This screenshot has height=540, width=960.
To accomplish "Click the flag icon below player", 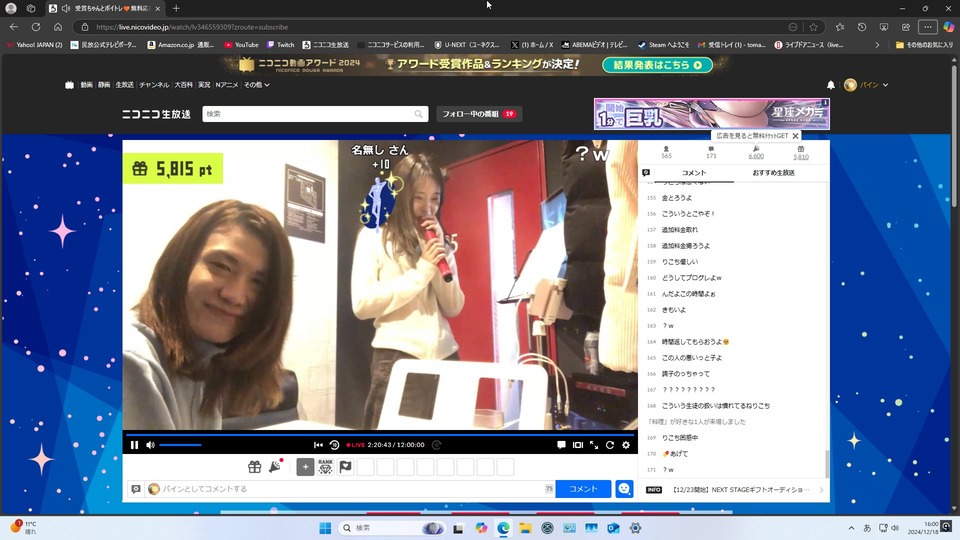I will (345, 467).
